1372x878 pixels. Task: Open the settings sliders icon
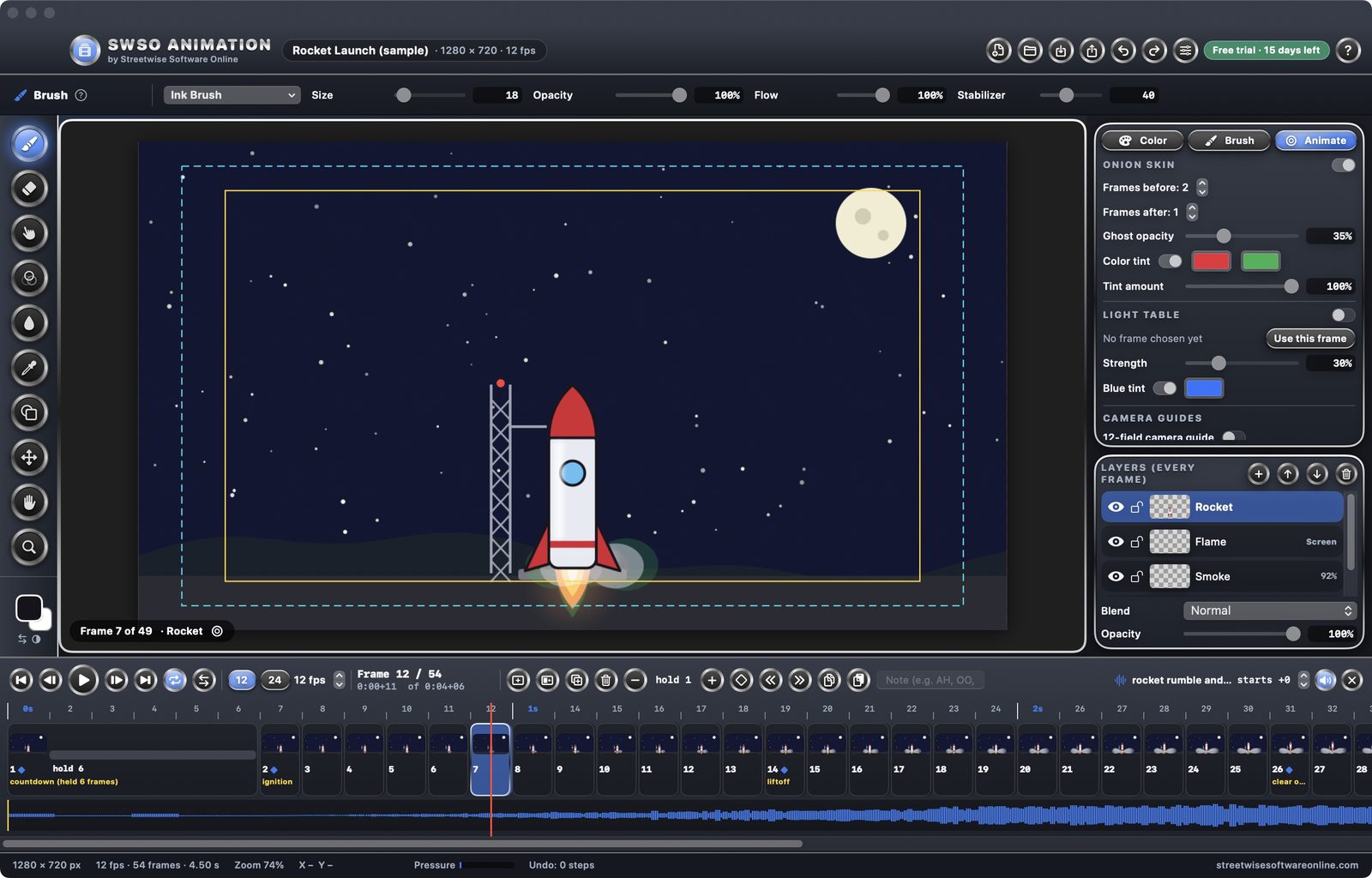(x=1185, y=51)
